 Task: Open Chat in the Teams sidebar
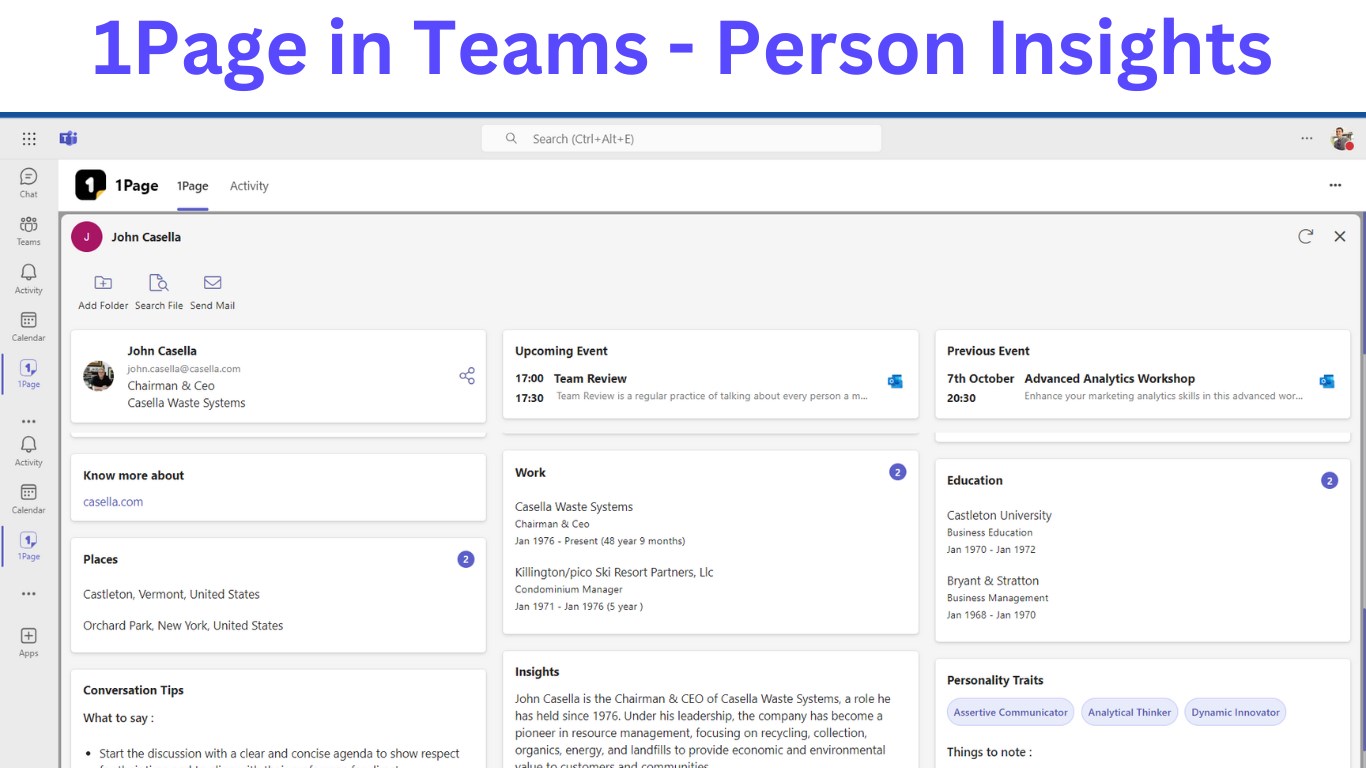coord(29,182)
